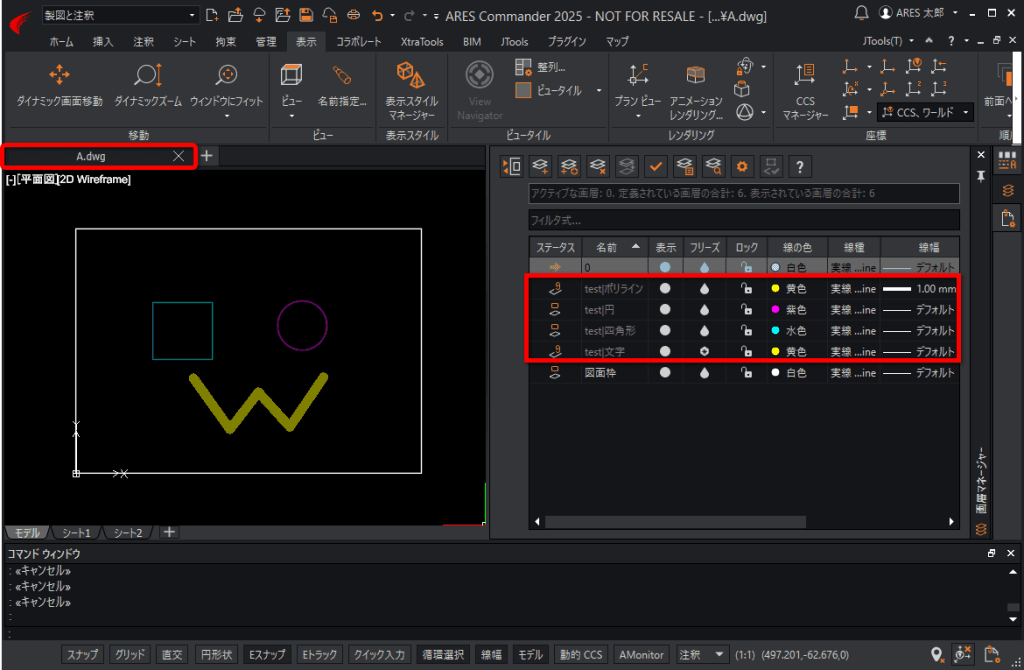Switch to the シート1 sheet tab
The height and width of the screenshot is (670, 1024).
(75, 533)
